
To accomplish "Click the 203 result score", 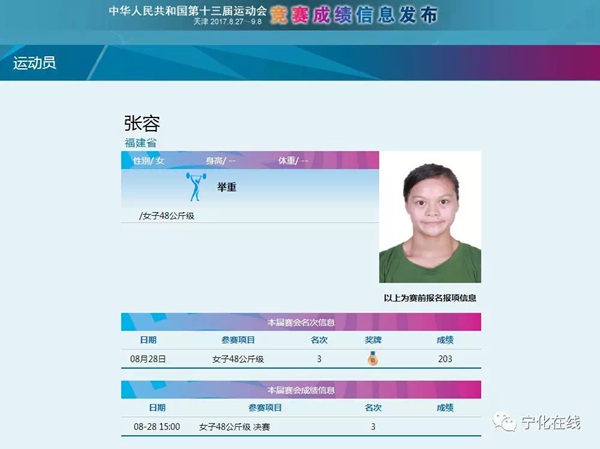I will (x=445, y=358).
